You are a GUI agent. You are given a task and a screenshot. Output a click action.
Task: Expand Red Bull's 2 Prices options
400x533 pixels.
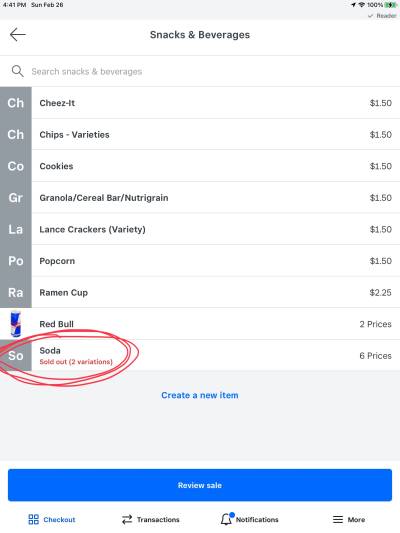click(x=376, y=324)
